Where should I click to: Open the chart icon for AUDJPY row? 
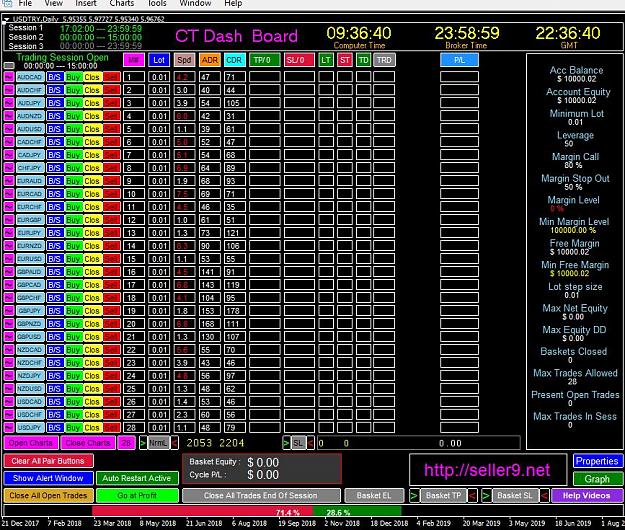coord(9,103)
